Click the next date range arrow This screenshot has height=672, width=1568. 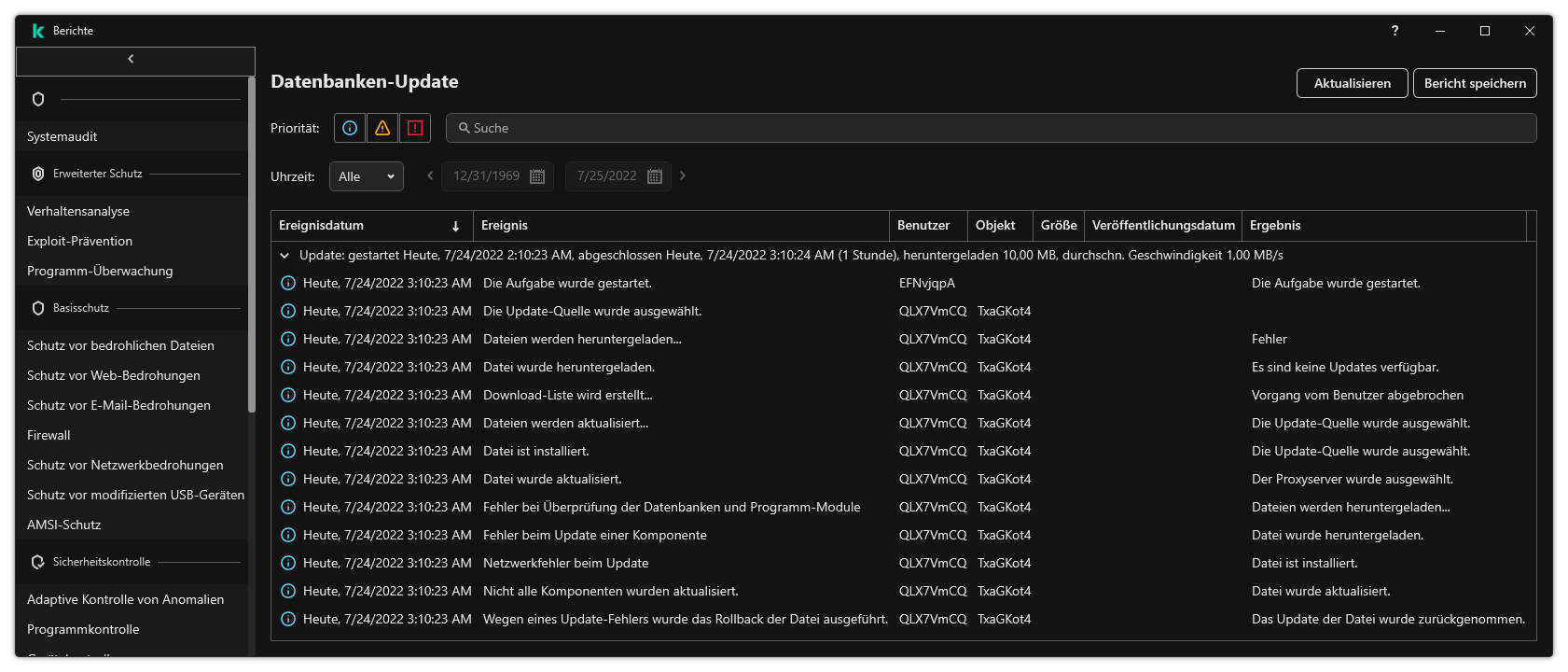[x=683, y=175]
